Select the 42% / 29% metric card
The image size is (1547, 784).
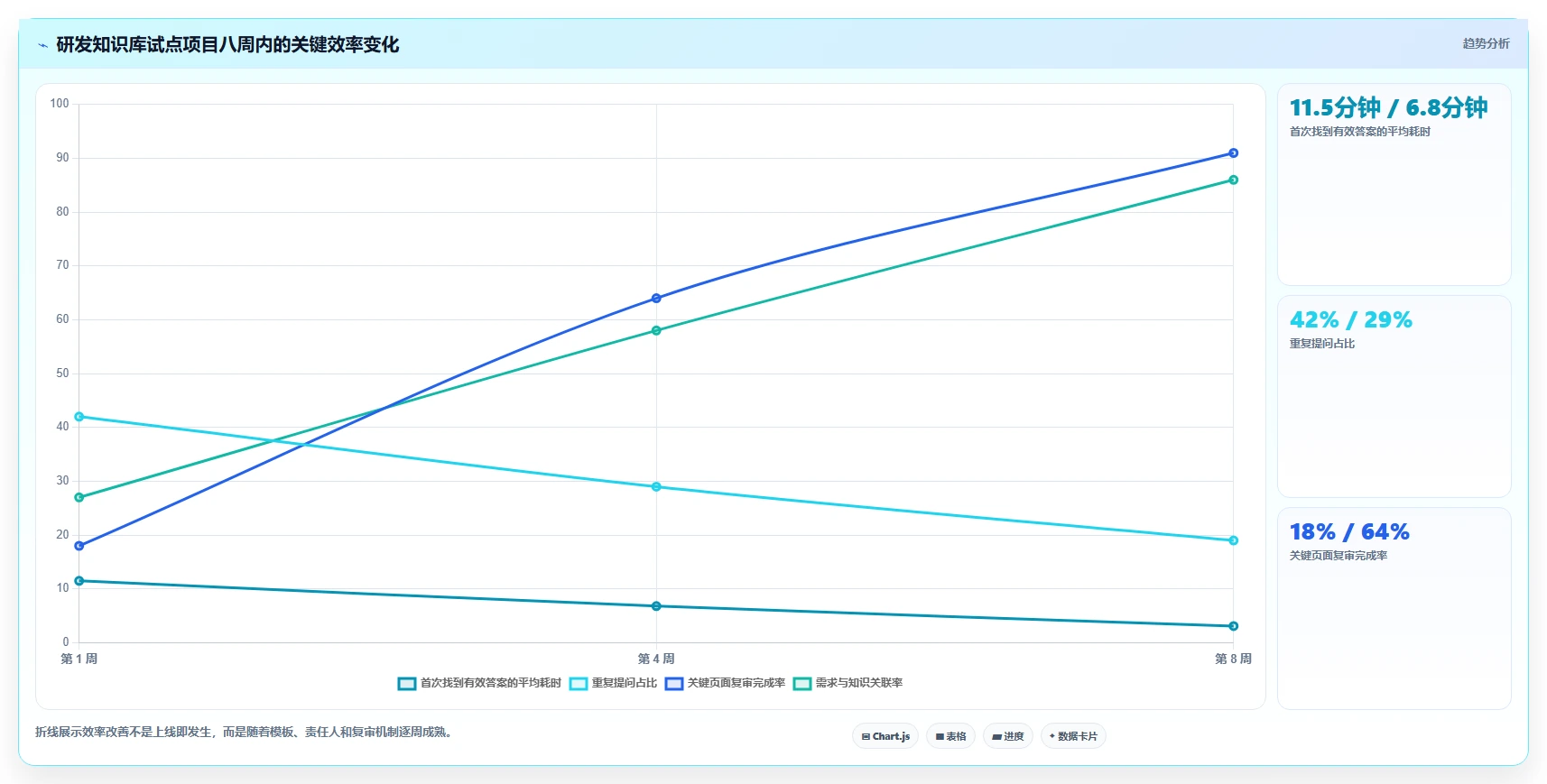click(x=1394, y=397)
